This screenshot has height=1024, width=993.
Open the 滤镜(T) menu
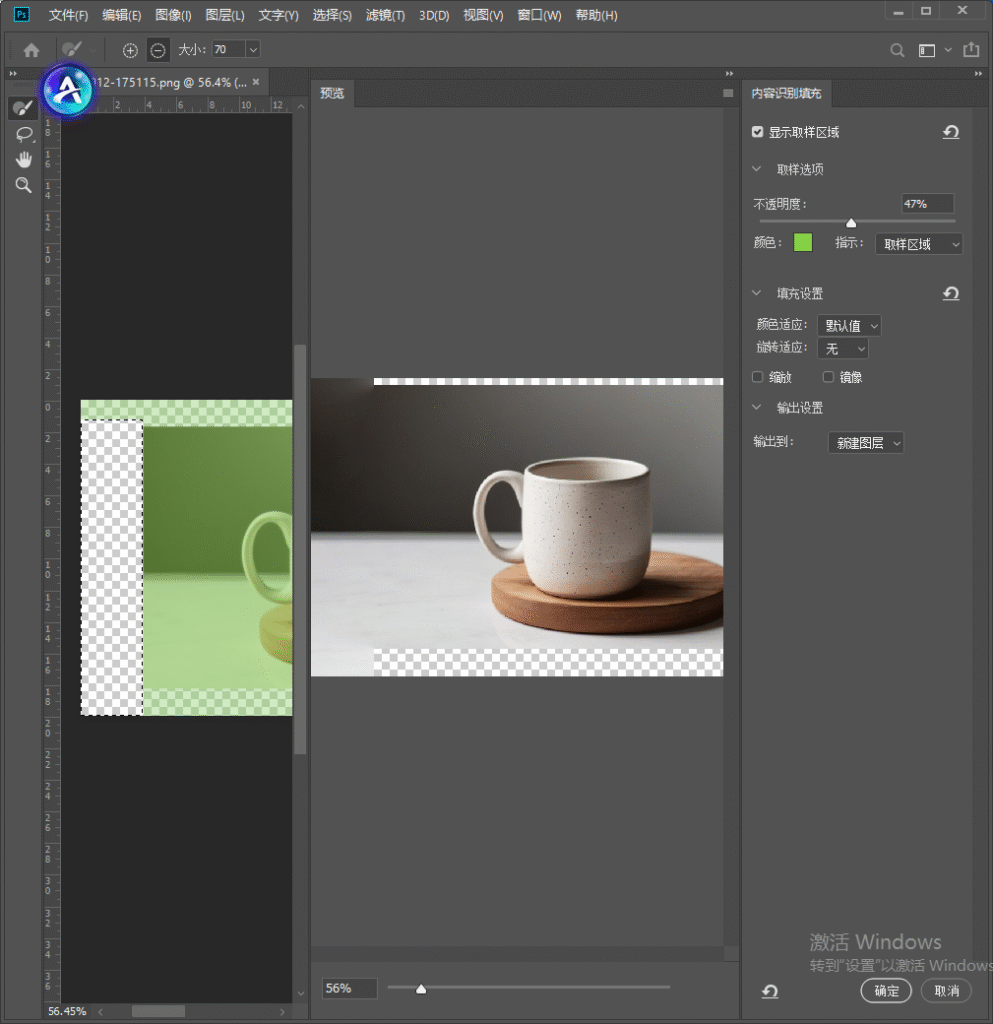click(x=385, y=15)
